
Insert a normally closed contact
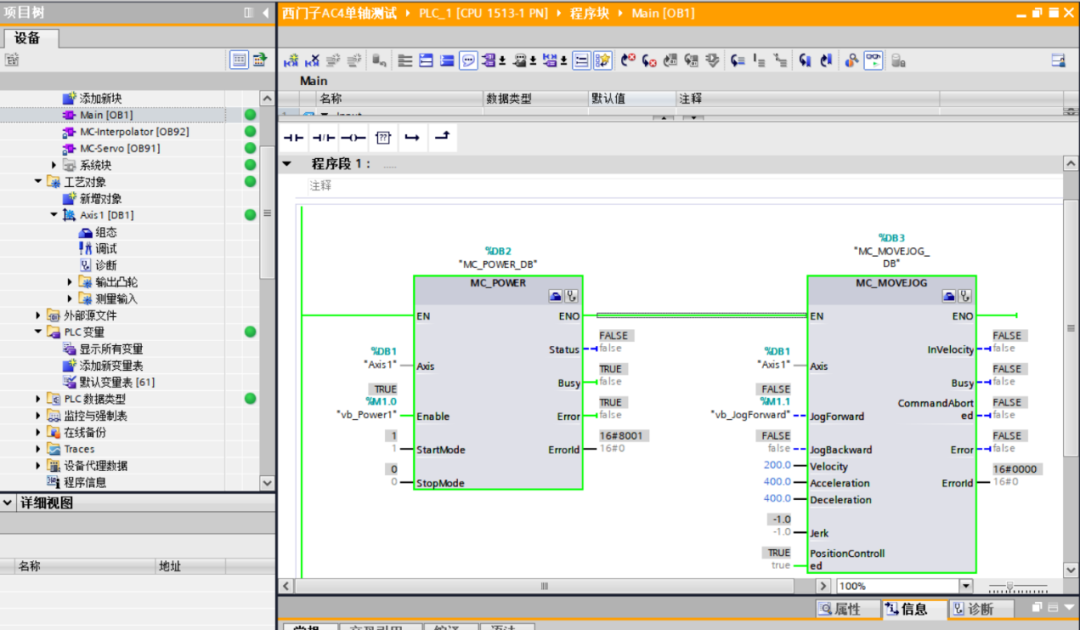[x=323, y=137]
